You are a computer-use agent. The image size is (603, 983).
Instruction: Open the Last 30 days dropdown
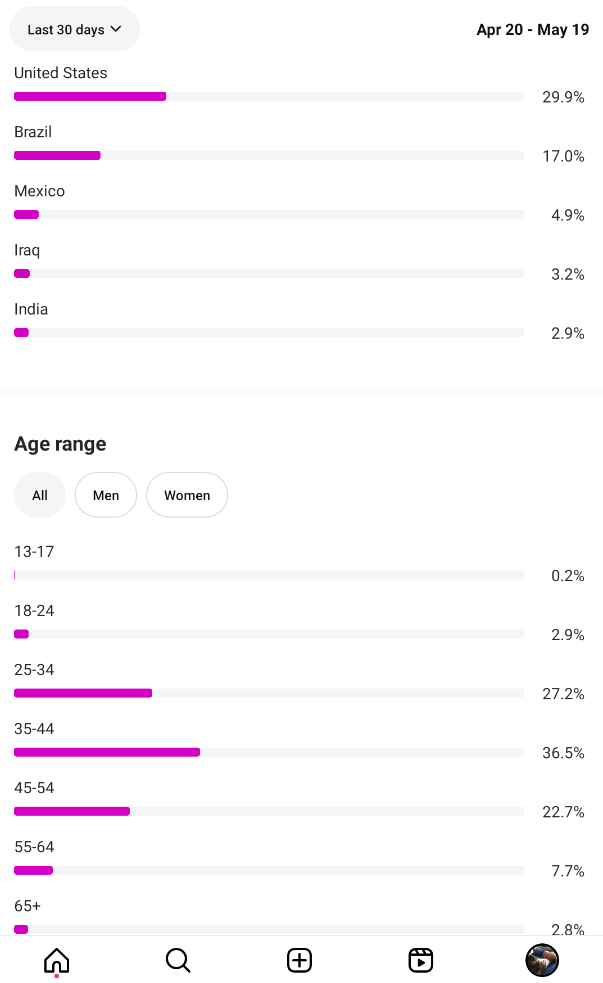[75, 29]
